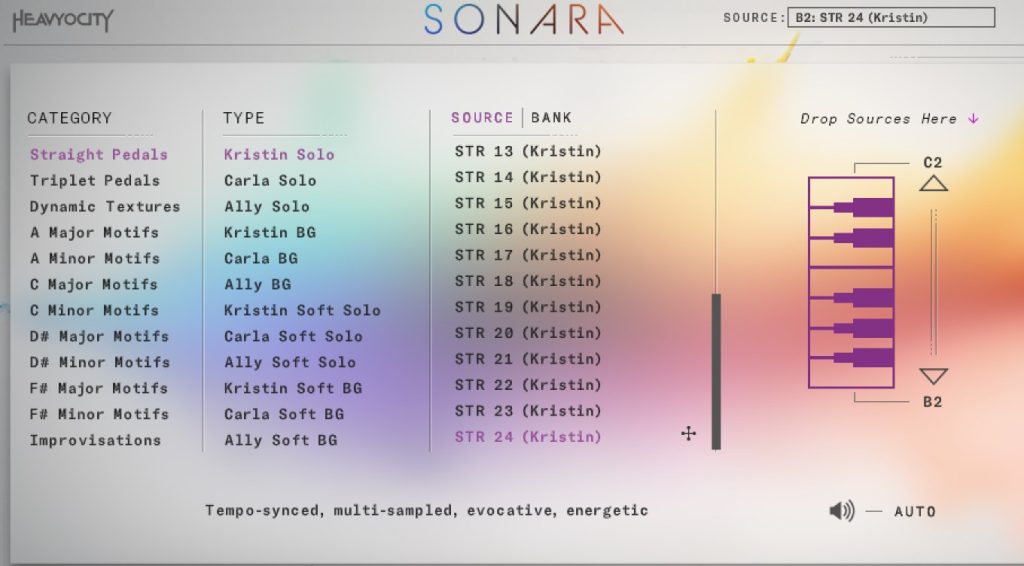The image size is (1024, 566).
Task: Click the vertical key range slider track
Action: pos(933,280)
